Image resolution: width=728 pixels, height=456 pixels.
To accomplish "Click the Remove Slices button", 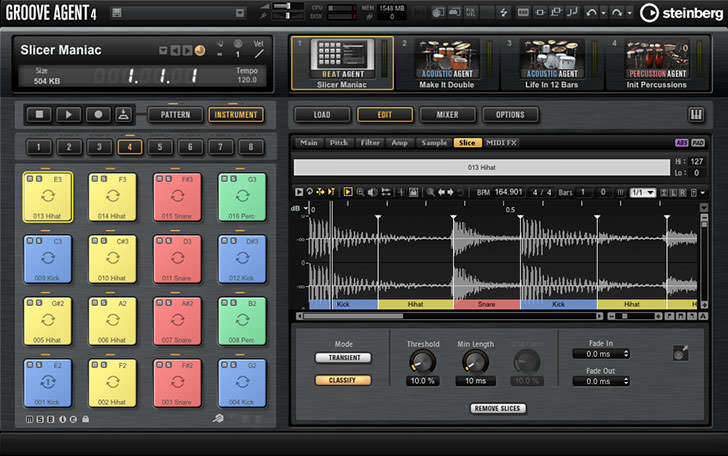I will pyautogui.click(x=498, y=408).
